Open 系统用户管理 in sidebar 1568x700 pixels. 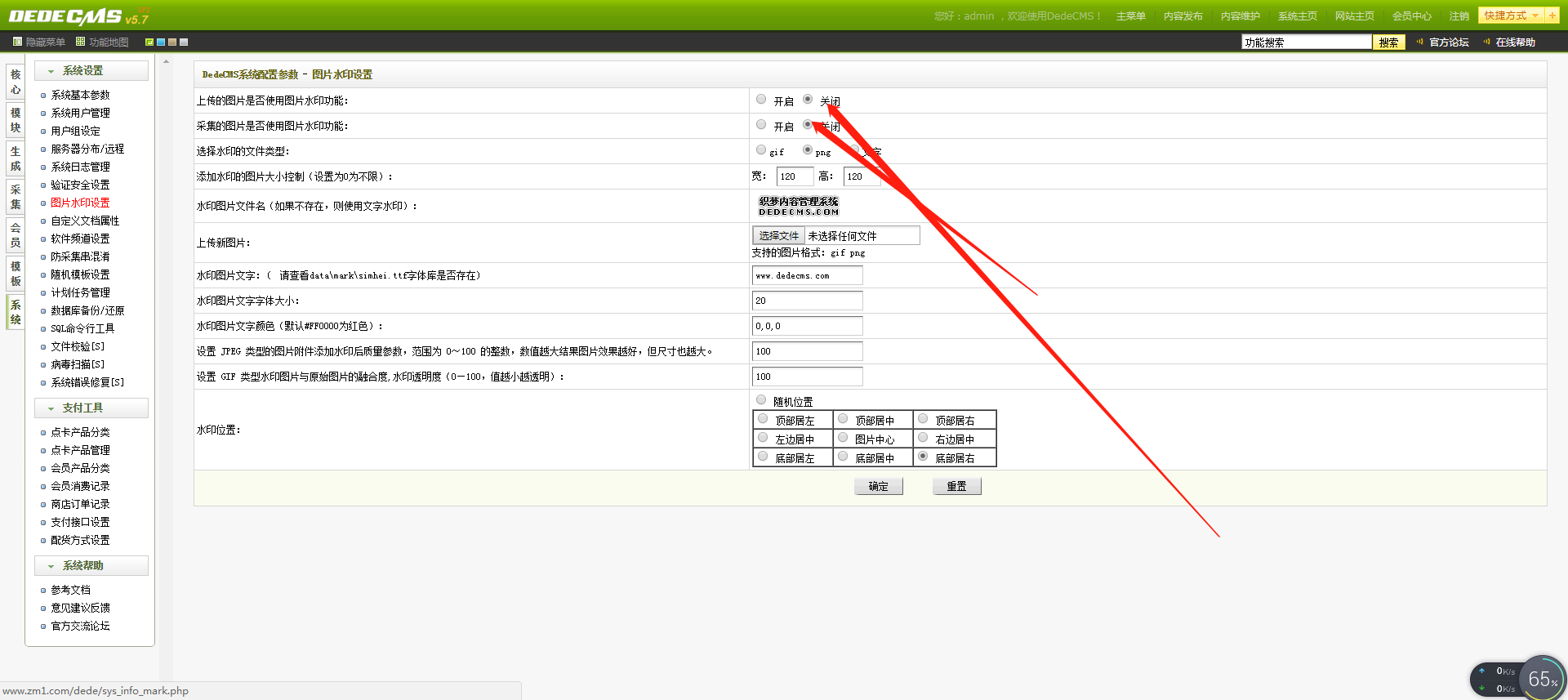click(80, 114)
